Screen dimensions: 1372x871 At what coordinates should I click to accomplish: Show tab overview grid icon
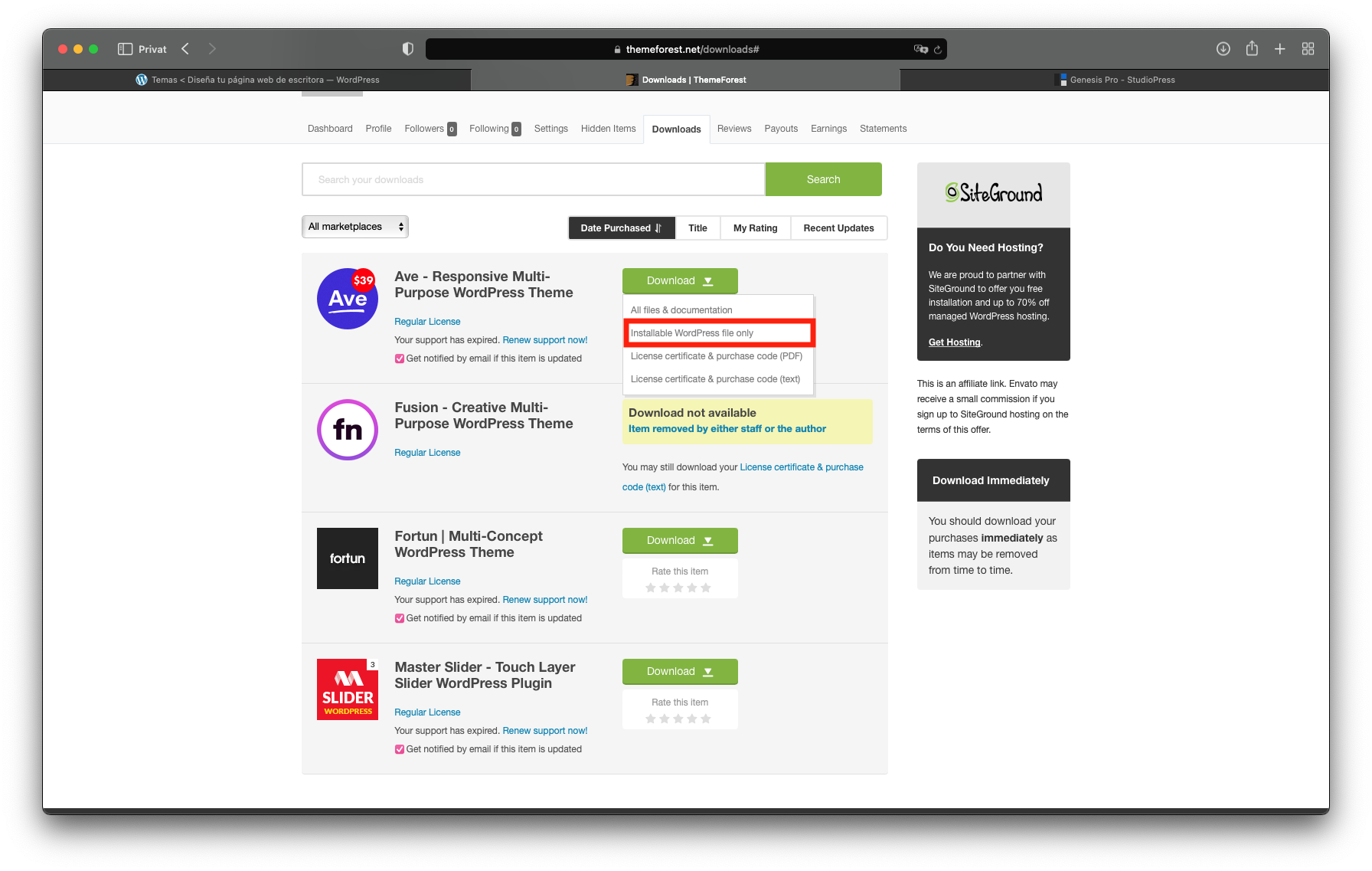click(x=1308, y=49)
